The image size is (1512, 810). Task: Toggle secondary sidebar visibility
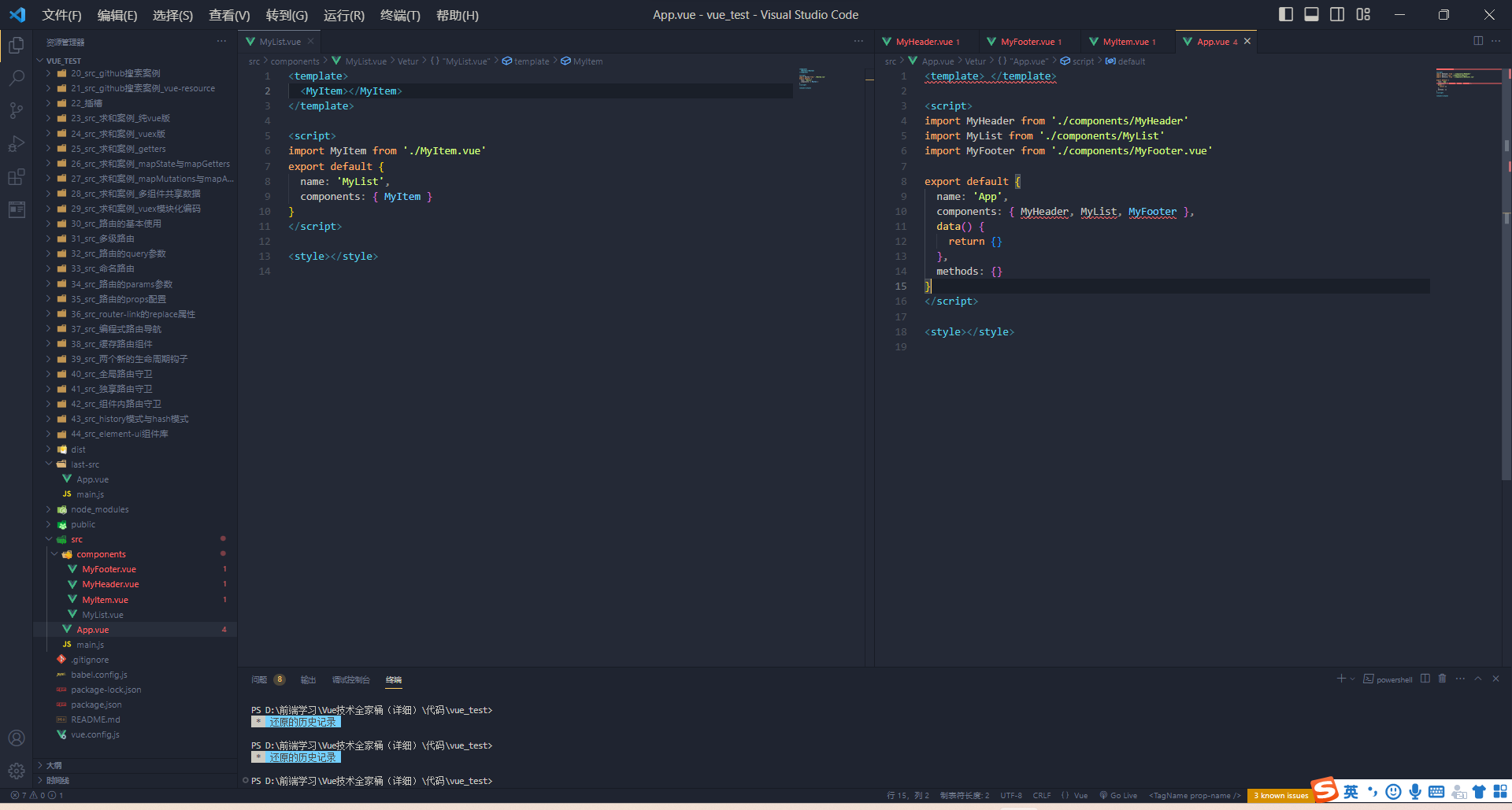click(1337, 14)
